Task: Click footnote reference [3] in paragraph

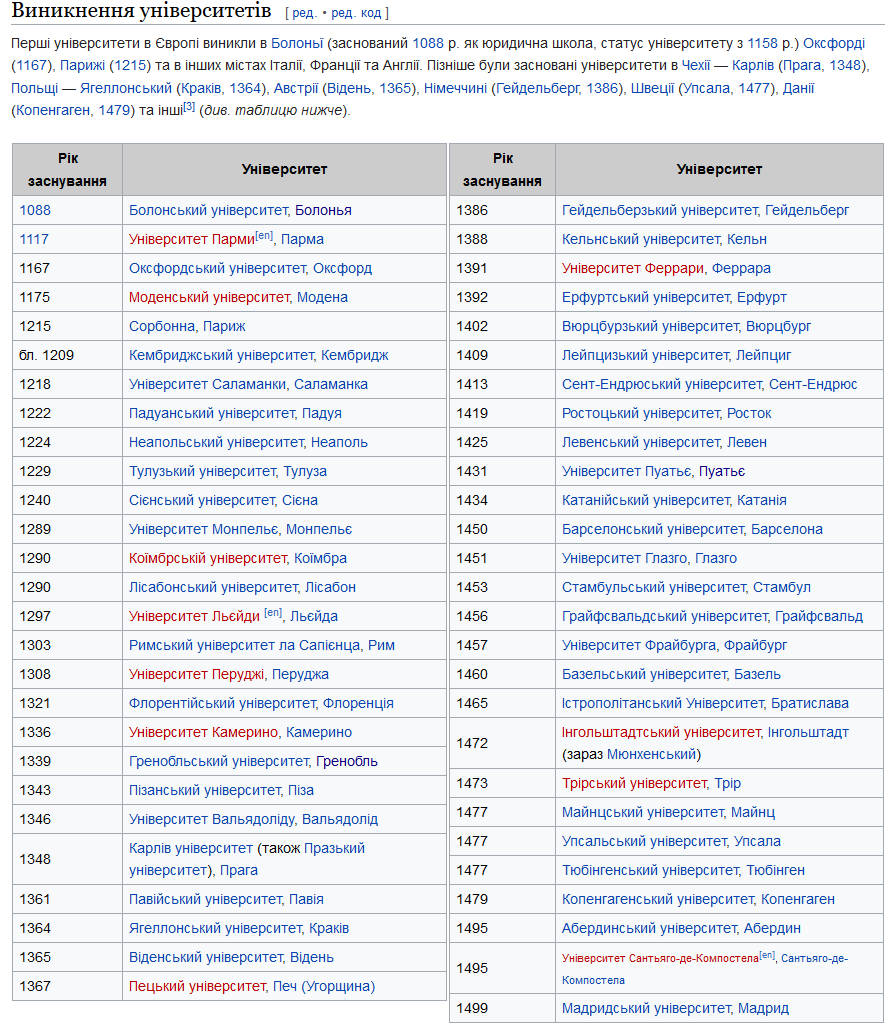Action: pos(189,107)
